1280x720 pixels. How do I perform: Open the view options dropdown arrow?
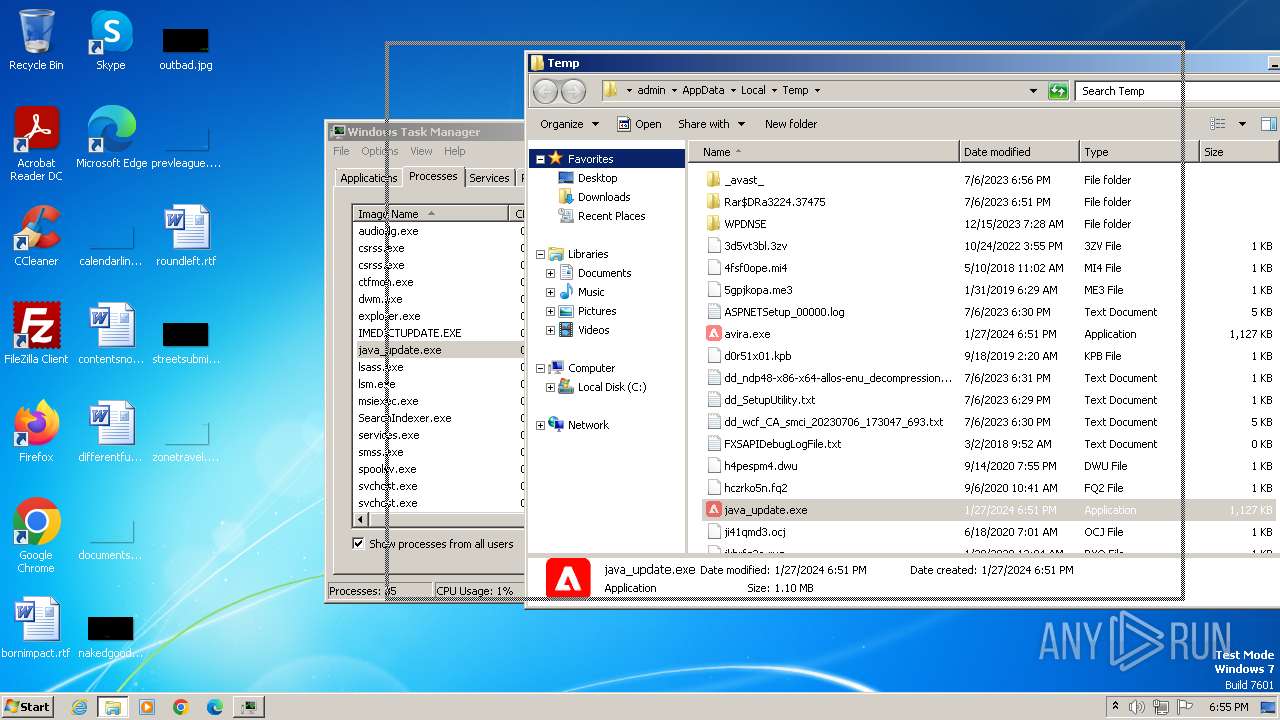pyautogui.click(x=1242, y=124)
